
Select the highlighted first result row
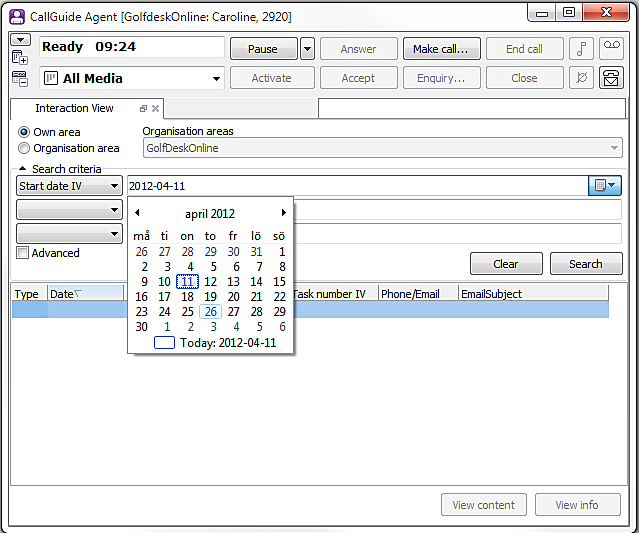[x=311, y=310]
